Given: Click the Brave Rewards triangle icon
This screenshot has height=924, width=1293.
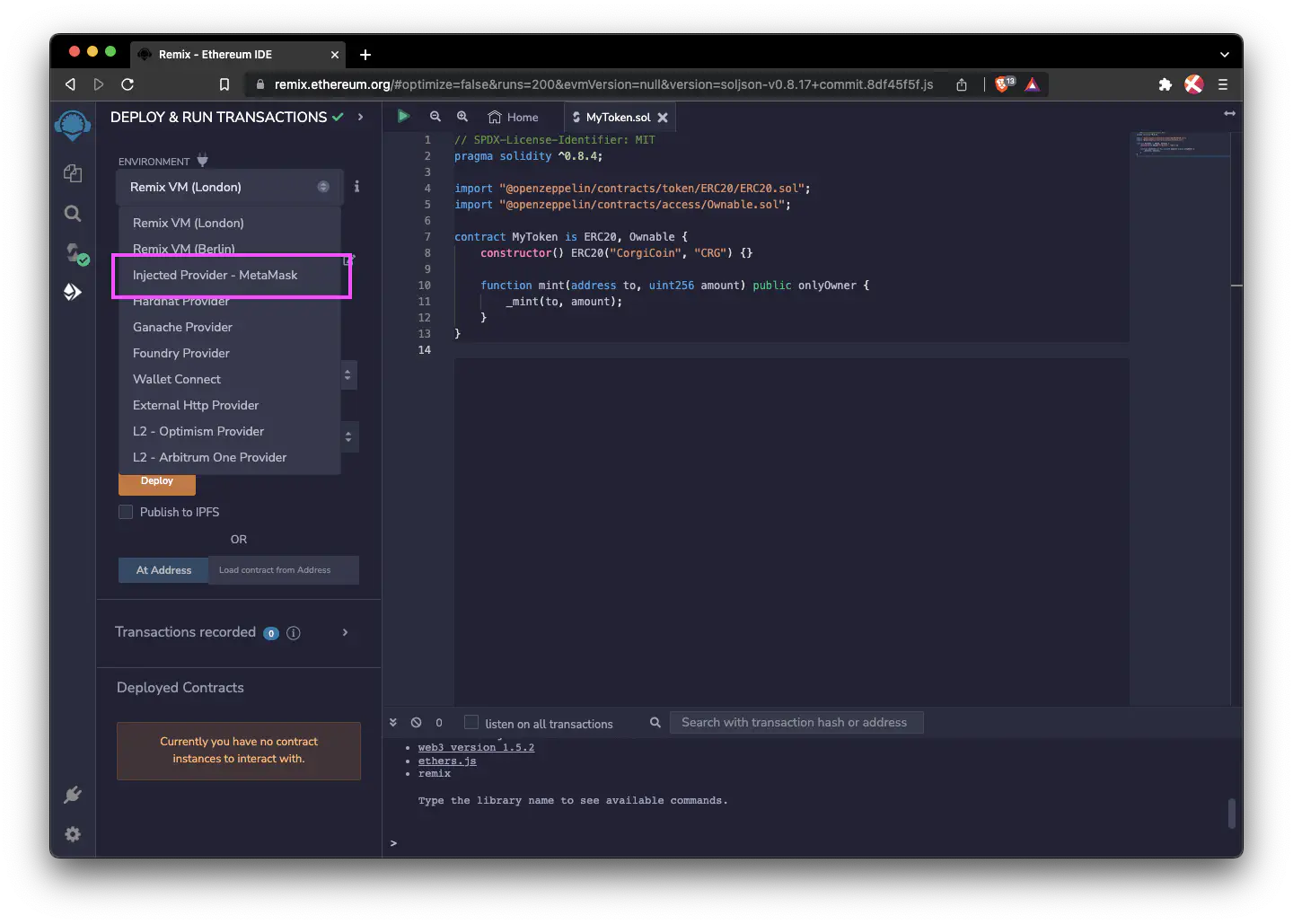Looking at the screenshot, I should [1033, 84].
